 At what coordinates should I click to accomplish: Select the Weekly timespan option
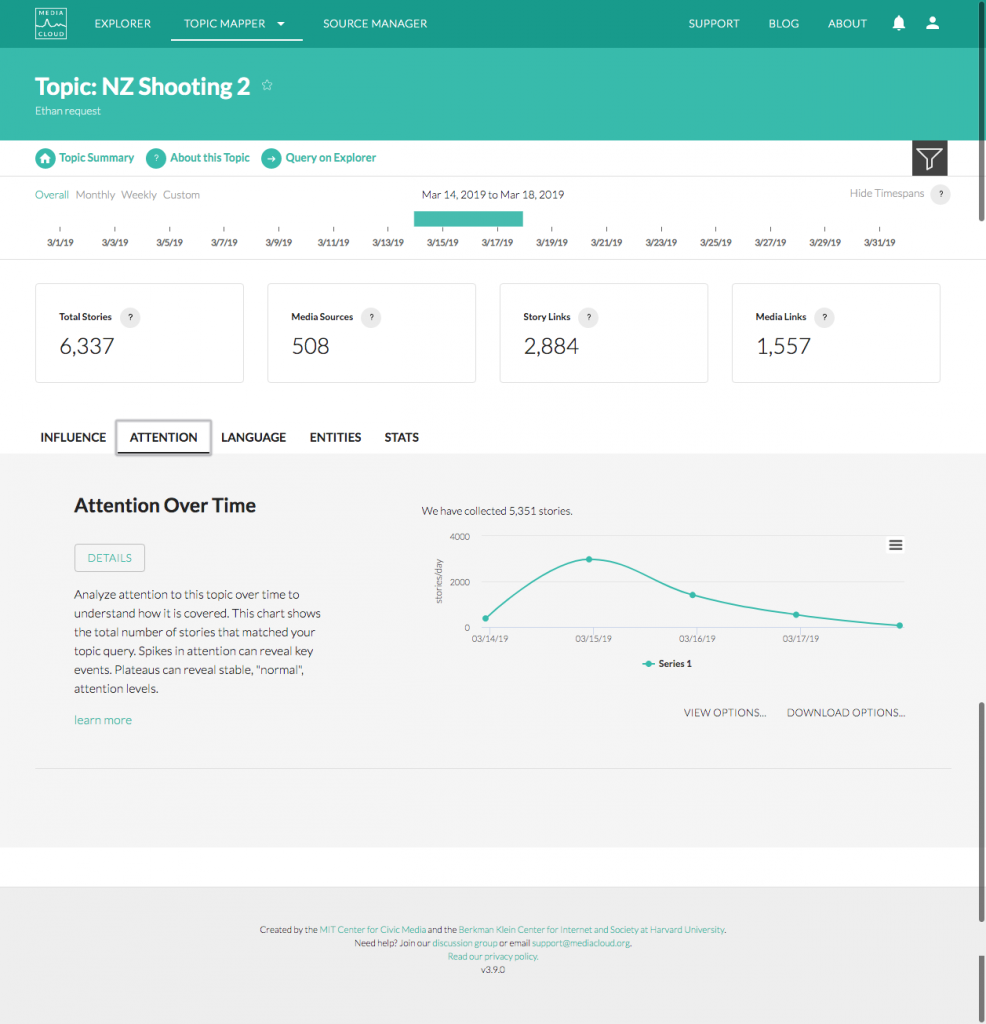coord(139,195)
